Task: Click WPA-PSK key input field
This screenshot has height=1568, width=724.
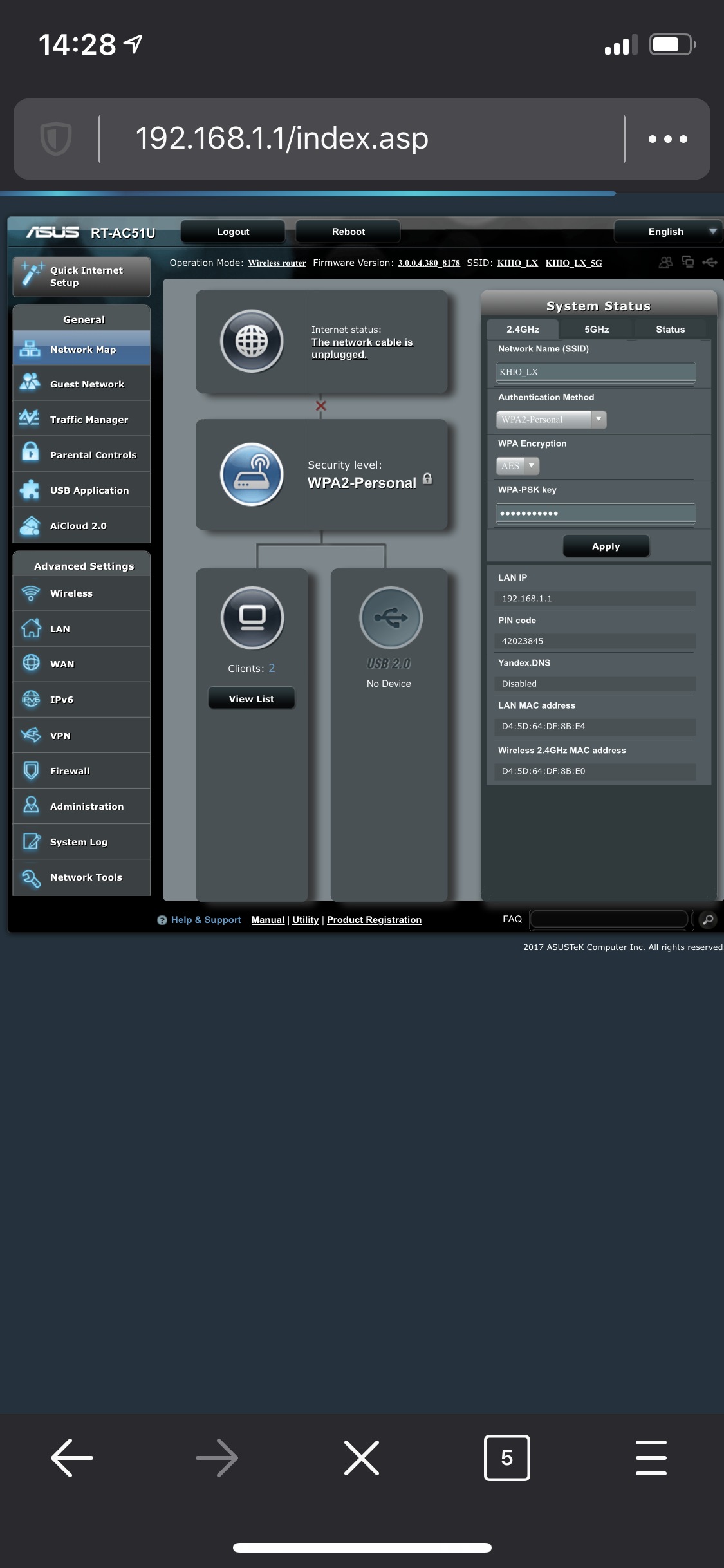Action: [596, 513]
